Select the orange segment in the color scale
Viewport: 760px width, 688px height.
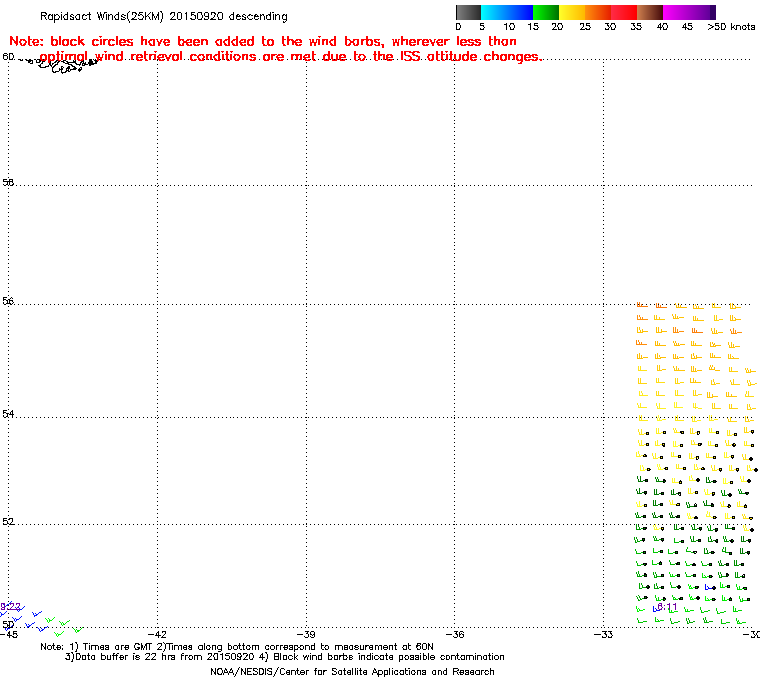598,12
